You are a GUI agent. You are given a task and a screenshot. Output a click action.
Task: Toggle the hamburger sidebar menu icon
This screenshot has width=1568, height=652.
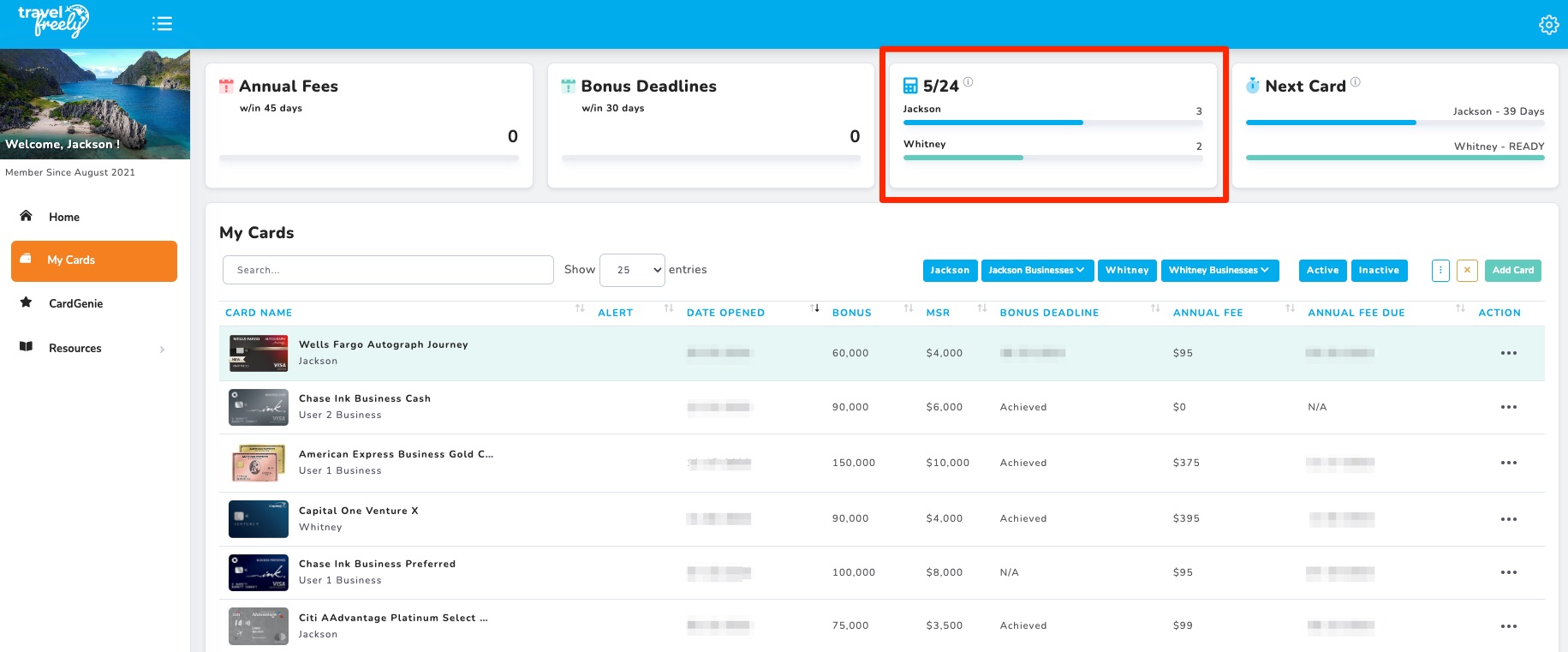[162, 24]
